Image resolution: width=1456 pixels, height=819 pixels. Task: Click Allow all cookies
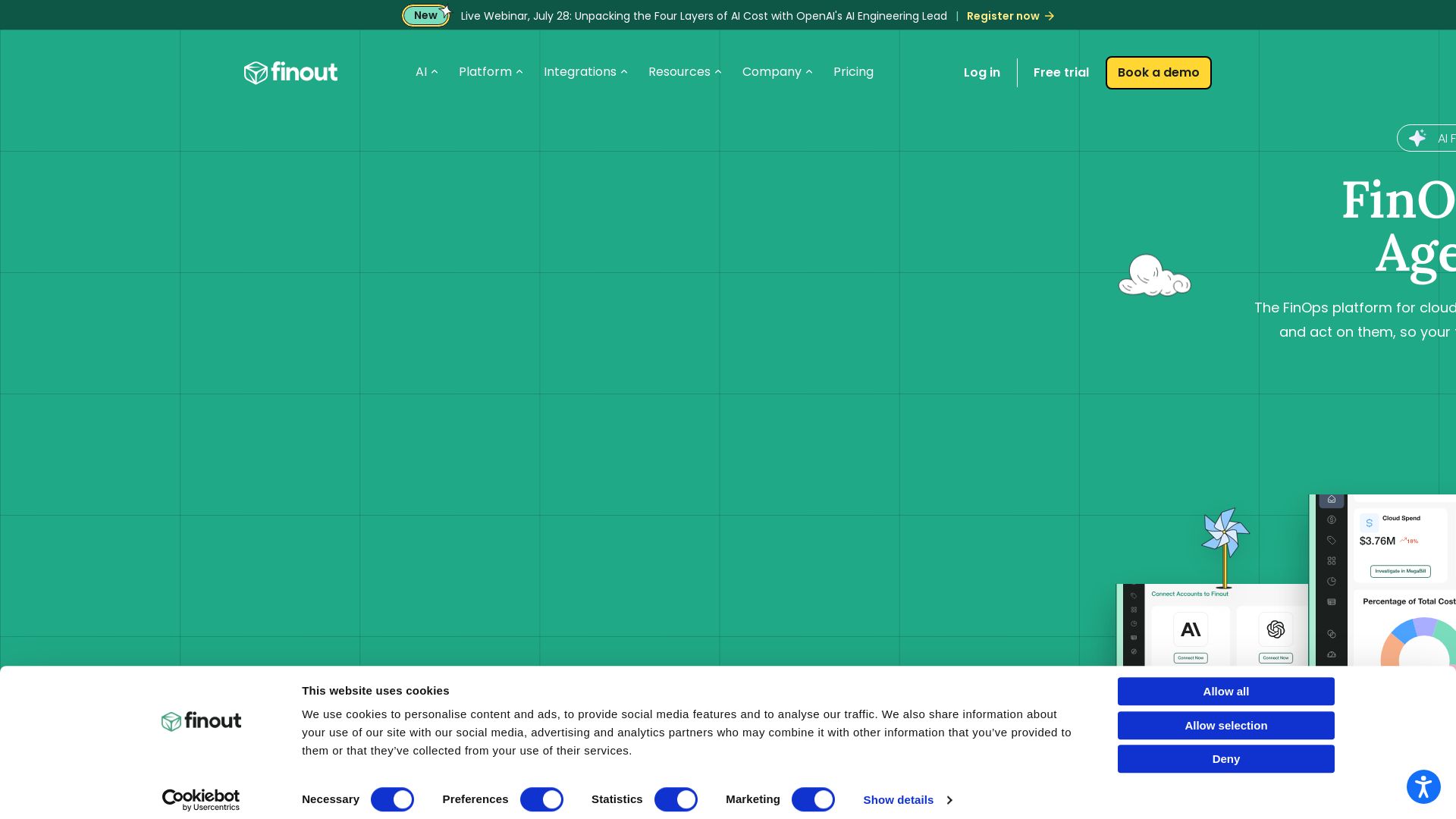pos(1226,692)
